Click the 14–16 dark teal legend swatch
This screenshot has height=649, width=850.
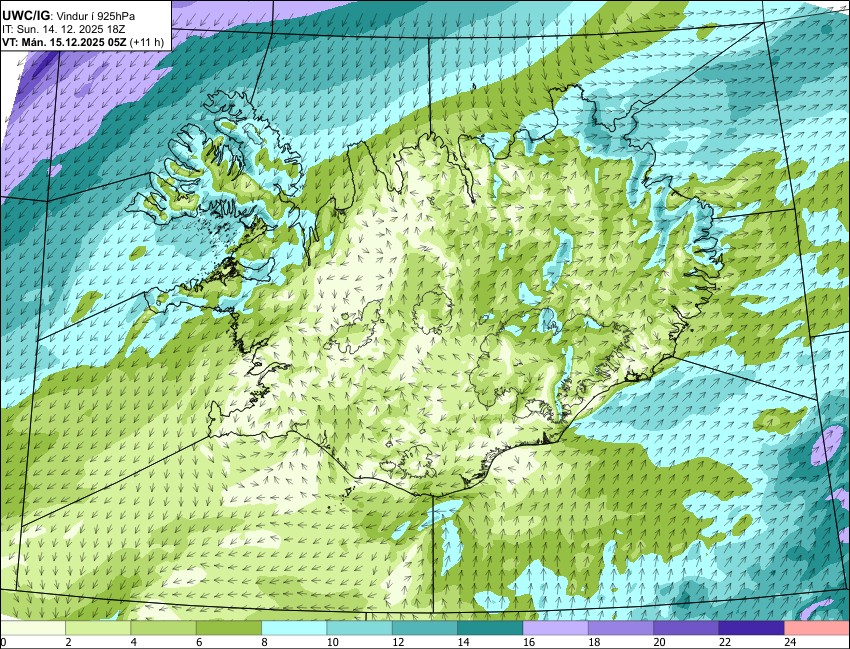tap(490, 628)
